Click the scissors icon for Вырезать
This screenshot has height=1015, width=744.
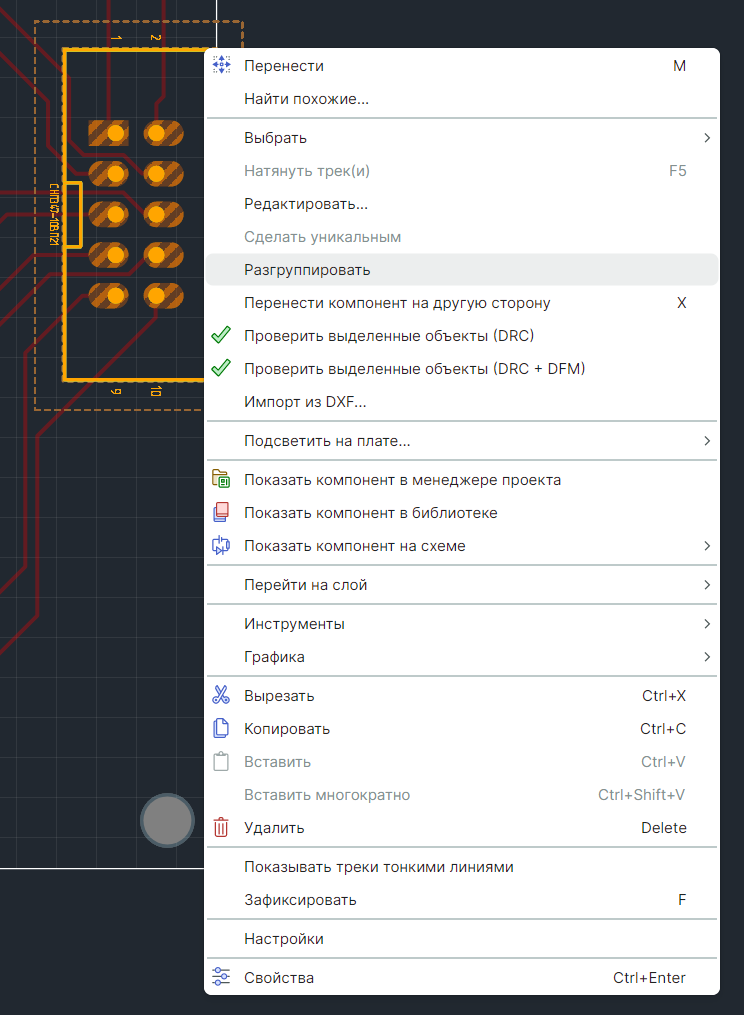[221, 695]
